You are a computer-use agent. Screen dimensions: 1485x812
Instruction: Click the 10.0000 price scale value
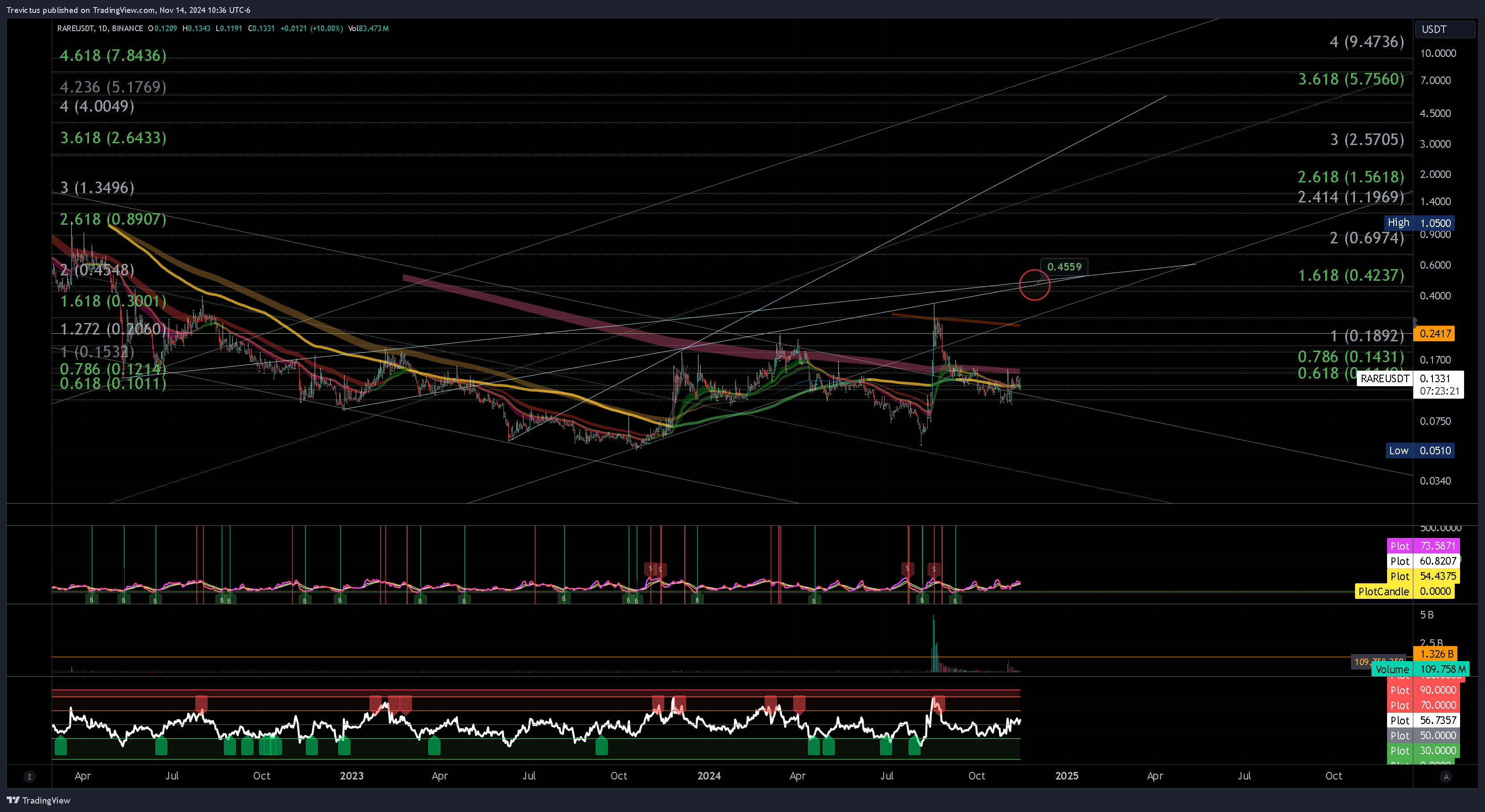pyautogui.click(x=1438, y=53)
